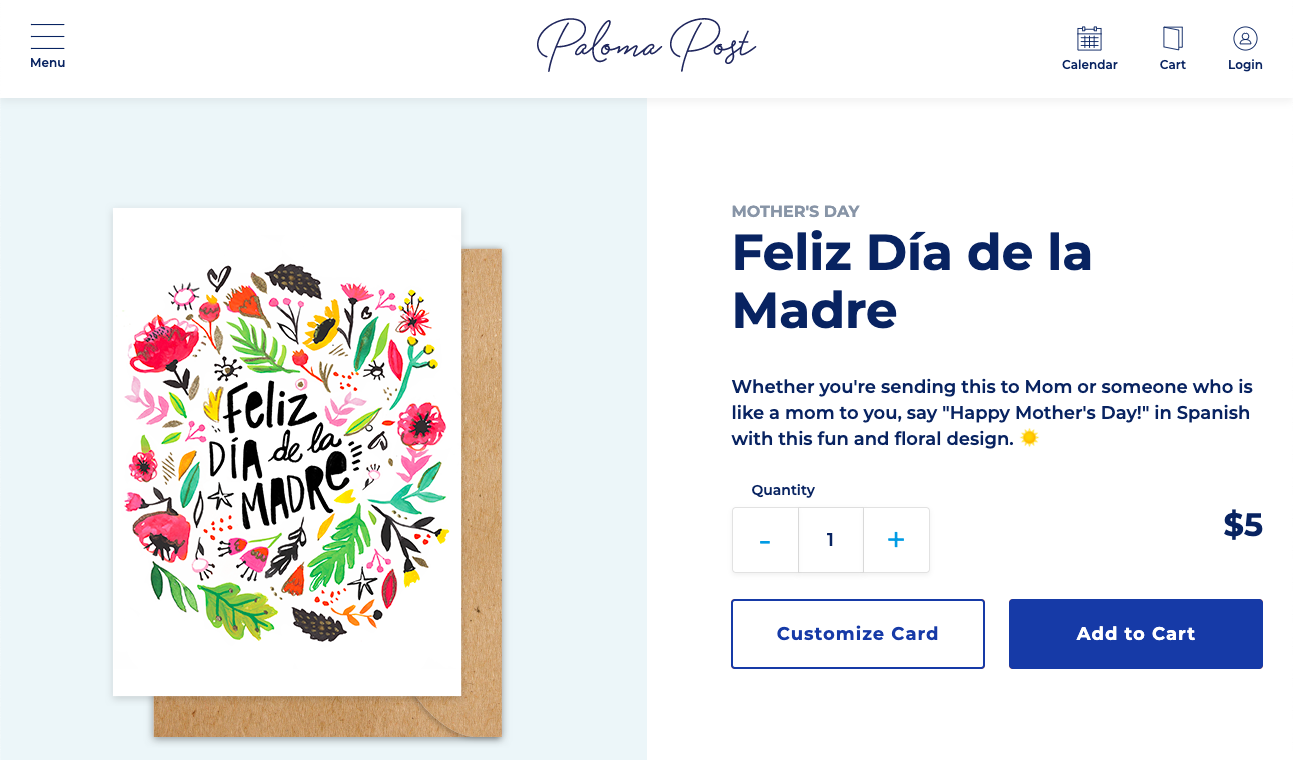This screenshot has height=760, width=1293.
Task: Click the Cart label text
Action: 1172,64
